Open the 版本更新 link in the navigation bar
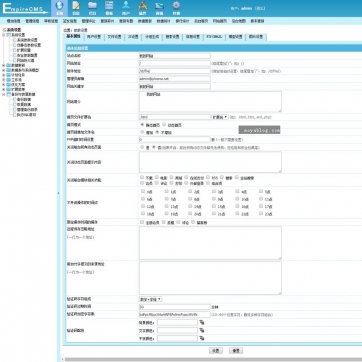362x362 pixels. click(x=257, y=21)
